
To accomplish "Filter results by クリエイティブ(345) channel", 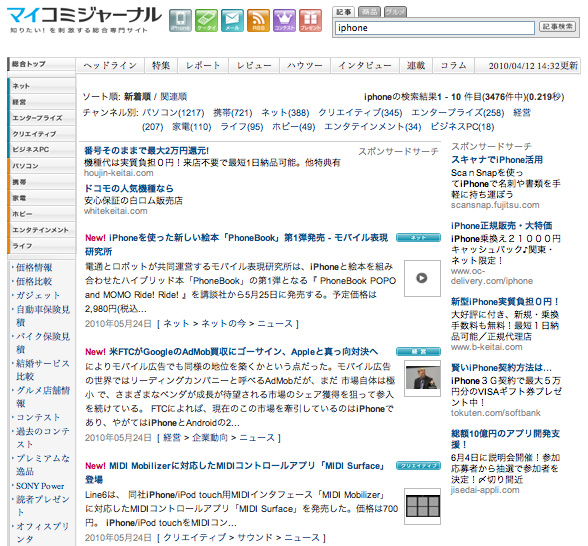I will coord(360,112).
